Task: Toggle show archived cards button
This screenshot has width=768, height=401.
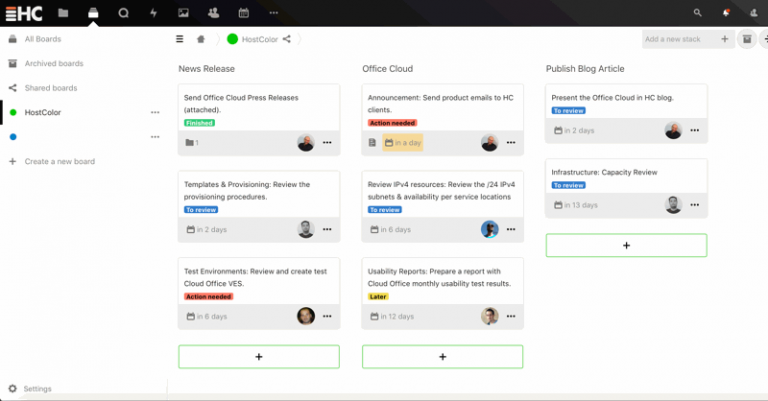Action: (x=747, y=39)
